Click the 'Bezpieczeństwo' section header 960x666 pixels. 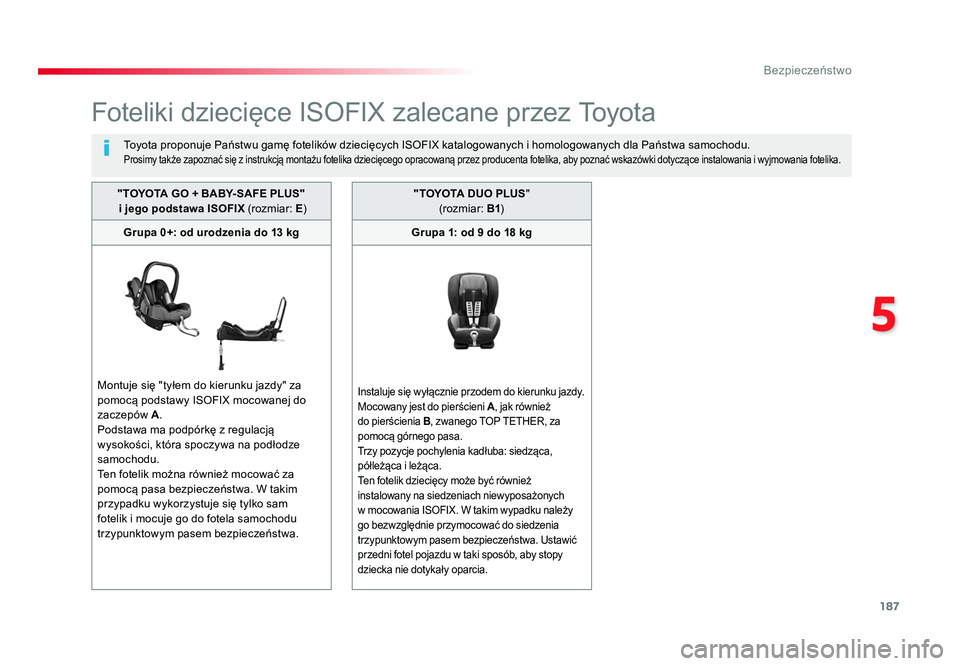pyautogui.click(x=808, y=70)
